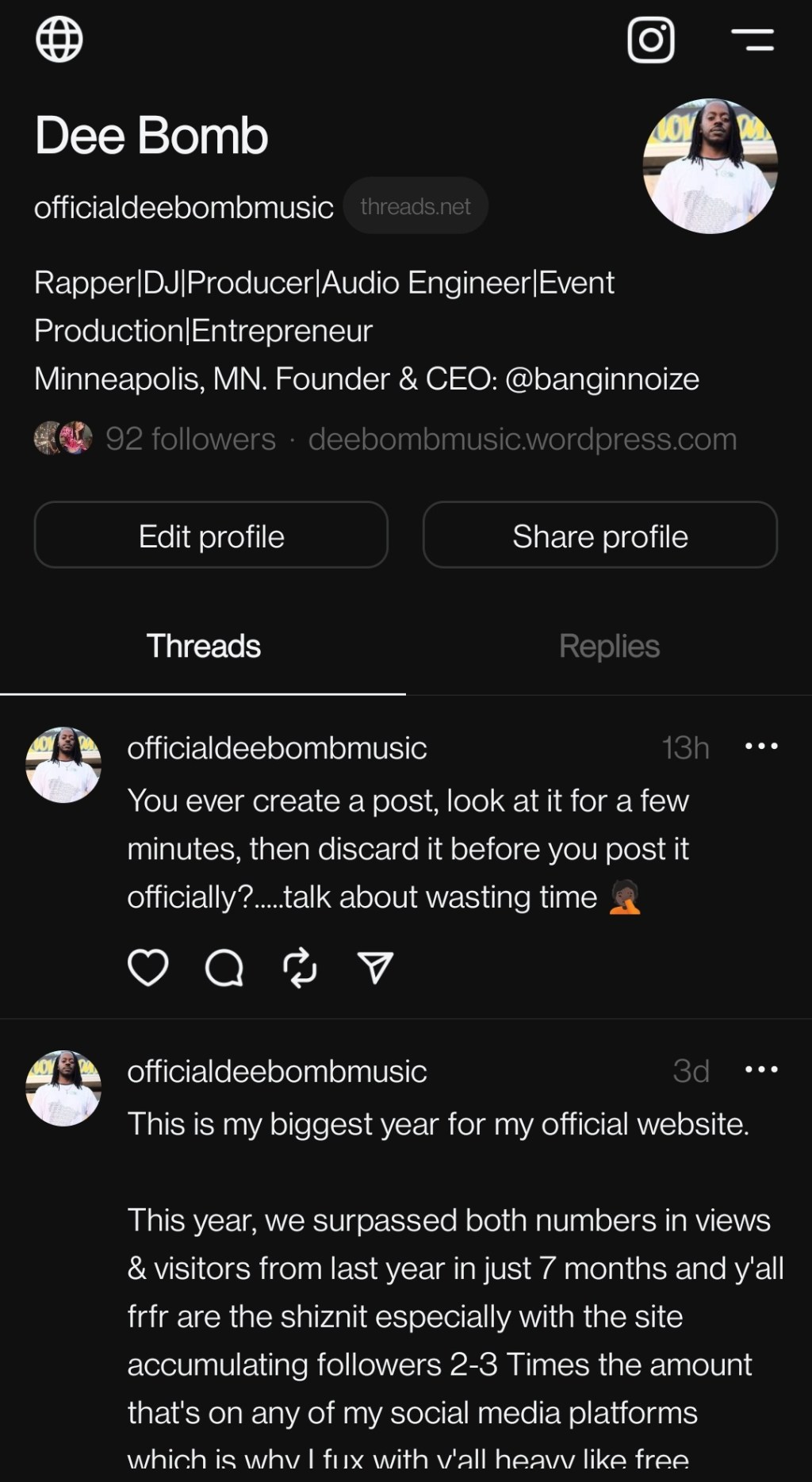812x1482 pixels.
Task: Like the 13h post with heart icon
Action: 148,967
